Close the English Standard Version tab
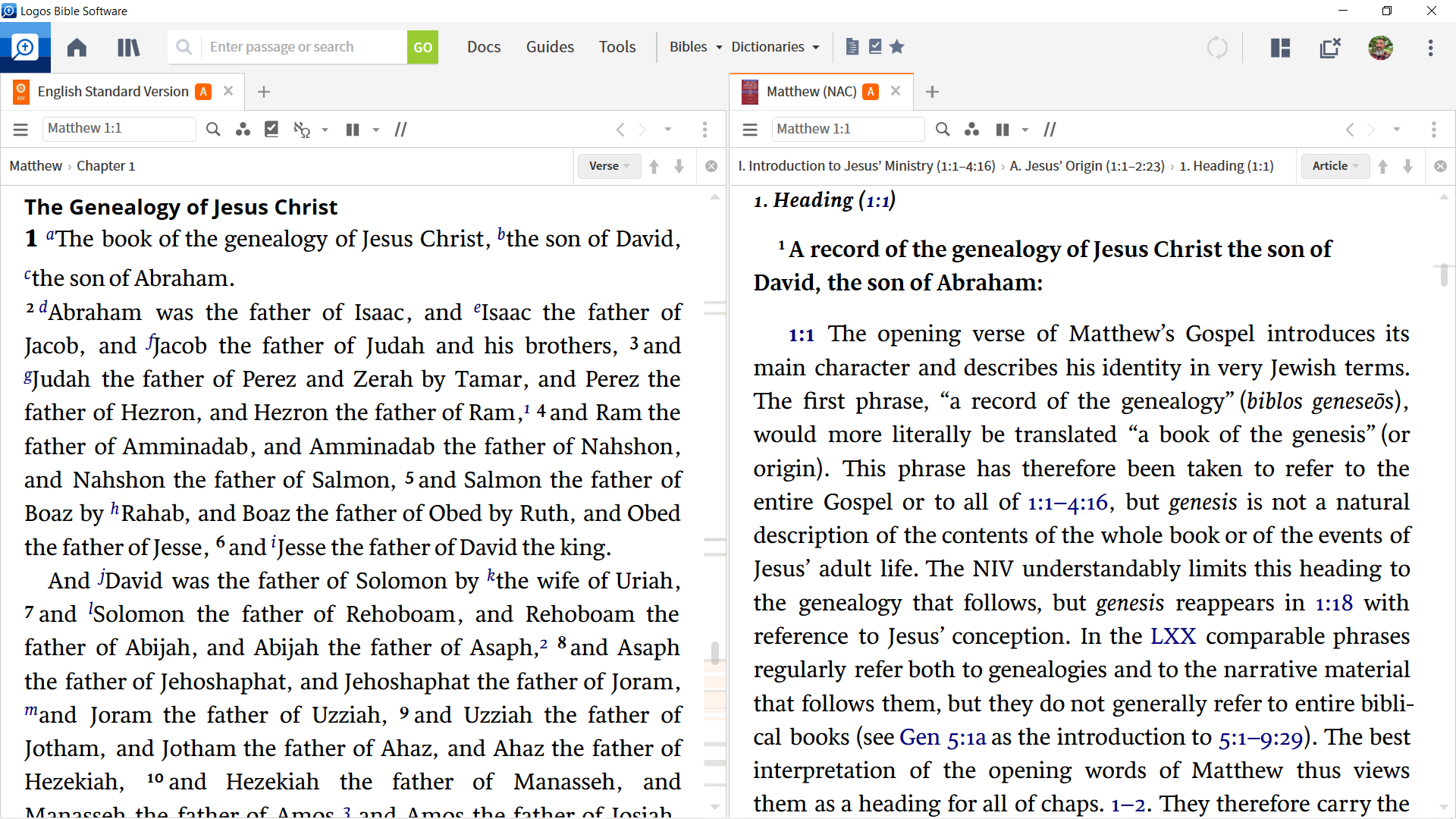Viewport: 1456px width, 819px height. coord(228,92)
